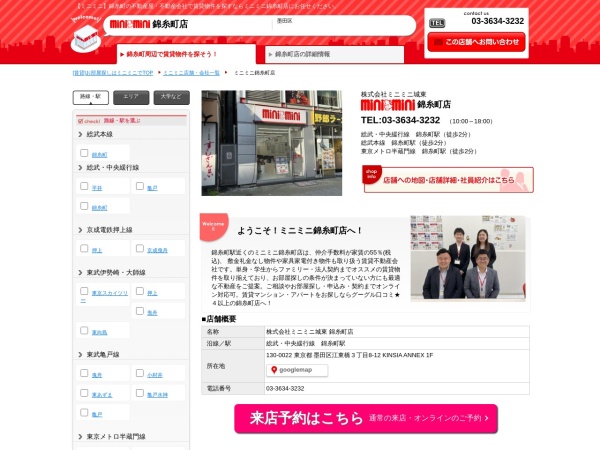Check 京成曳舟 station box
The image size is (600, 450).
point(140,248)
